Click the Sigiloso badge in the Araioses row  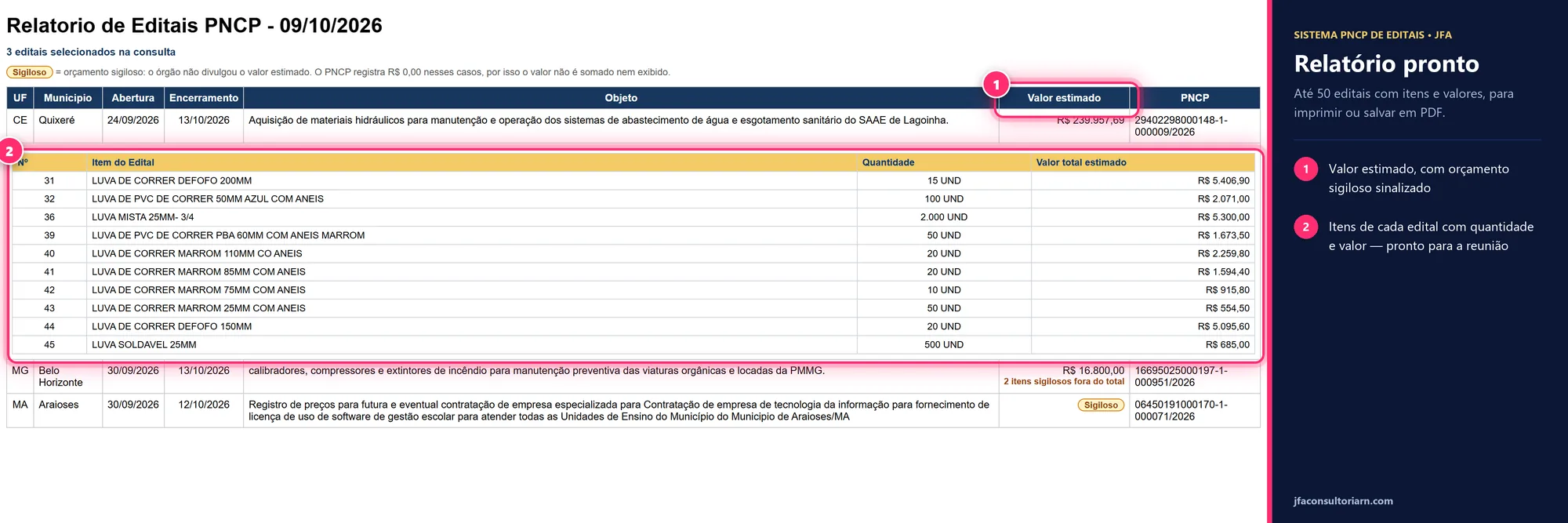[1101, 405]
